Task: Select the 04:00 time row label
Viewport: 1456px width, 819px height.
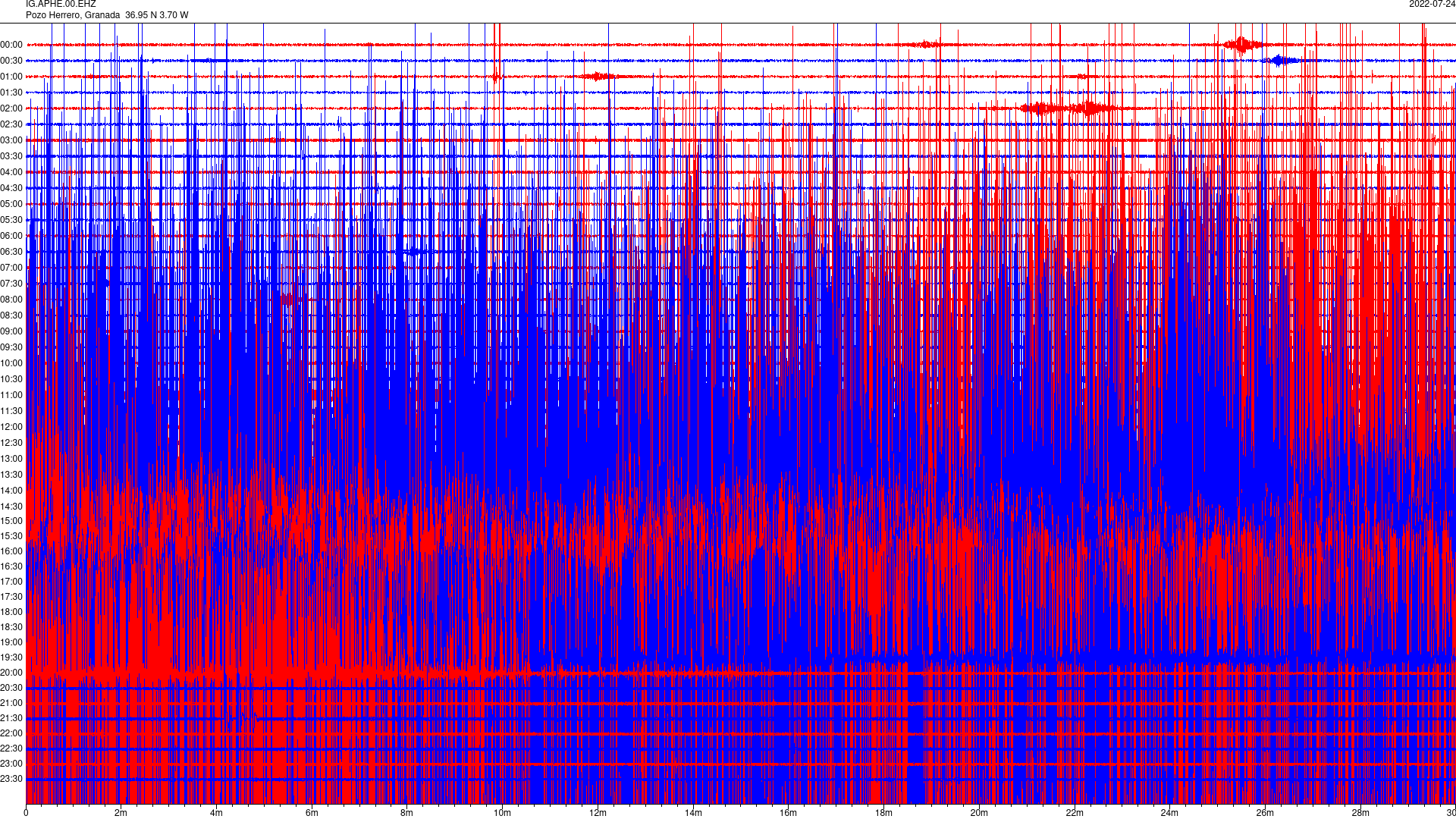Action: coord(11,172)
